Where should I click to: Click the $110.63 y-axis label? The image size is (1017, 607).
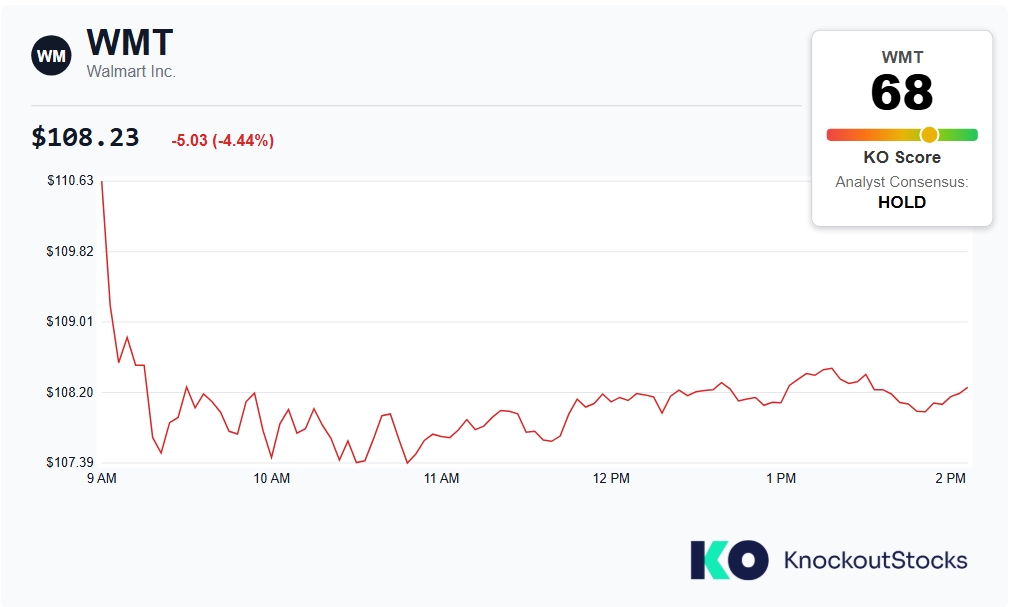click(70, 180)
